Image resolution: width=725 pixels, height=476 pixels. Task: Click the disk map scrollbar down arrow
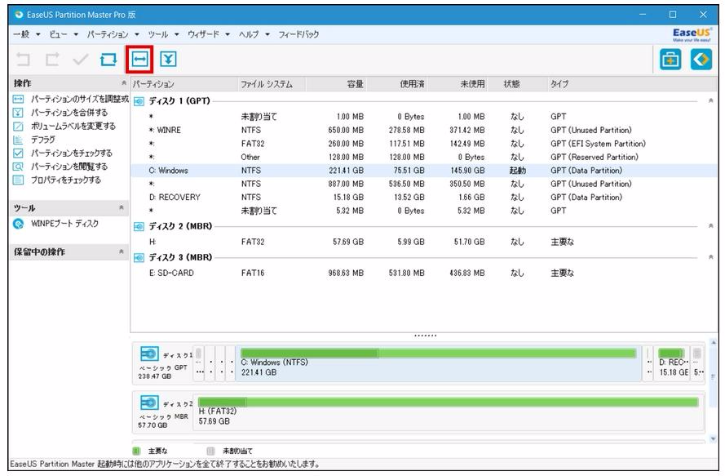[713, 439]
